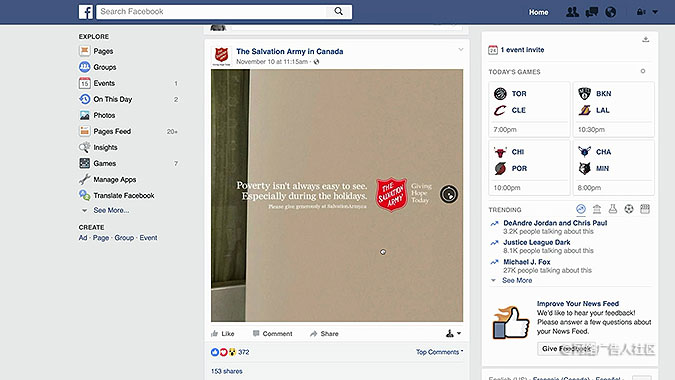The width and height of the screenshot is (675, 380).
Task: Open the post-as profile selector dropdown
Action: click(453, 334)
